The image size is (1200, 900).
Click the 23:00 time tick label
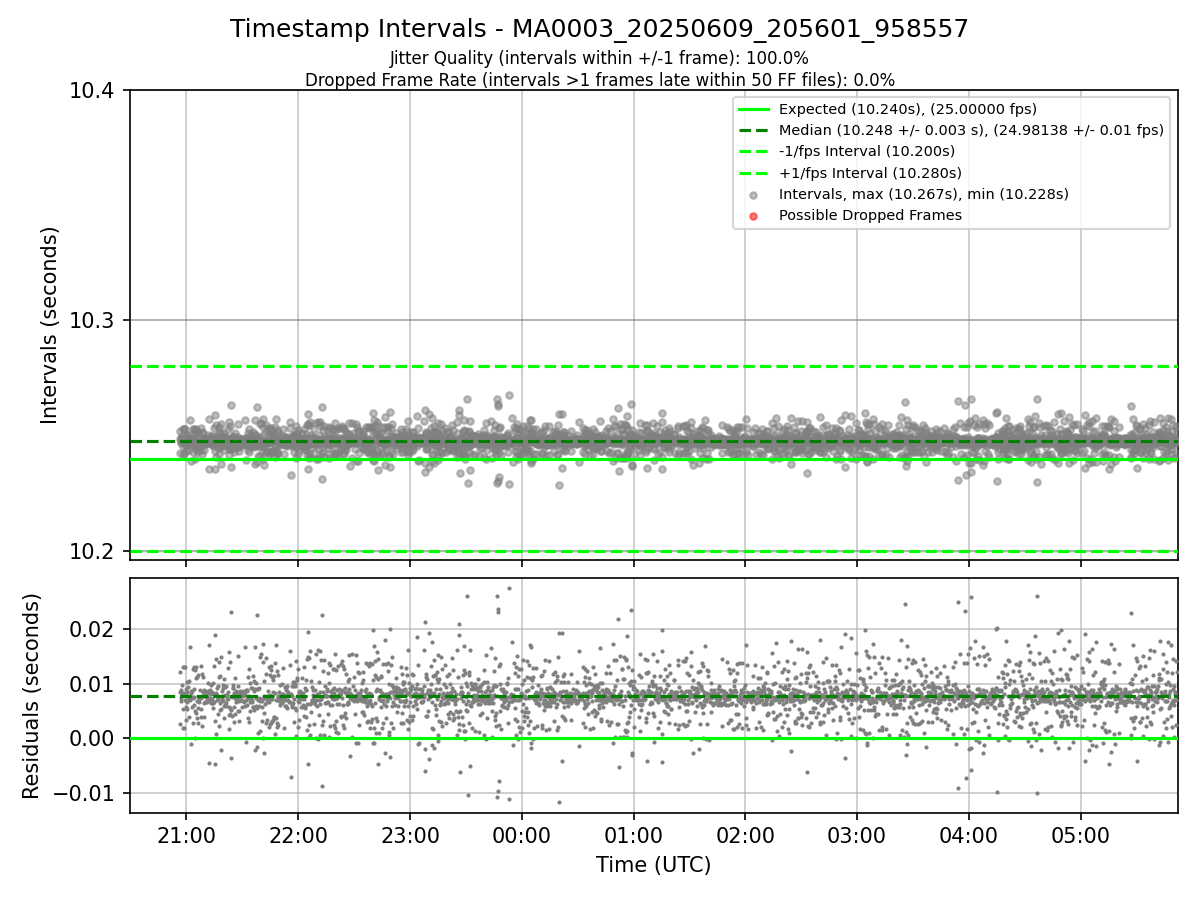coord(409,834)
